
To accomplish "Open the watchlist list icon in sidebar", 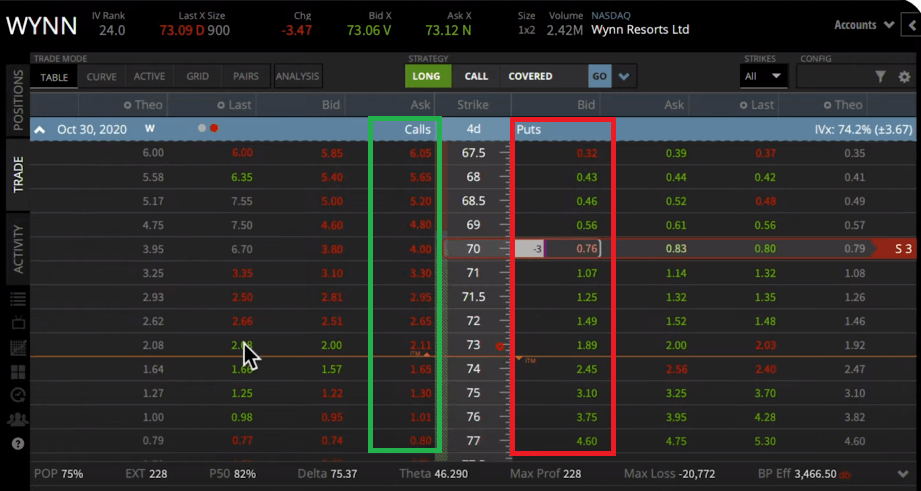I will click(17, 299).
